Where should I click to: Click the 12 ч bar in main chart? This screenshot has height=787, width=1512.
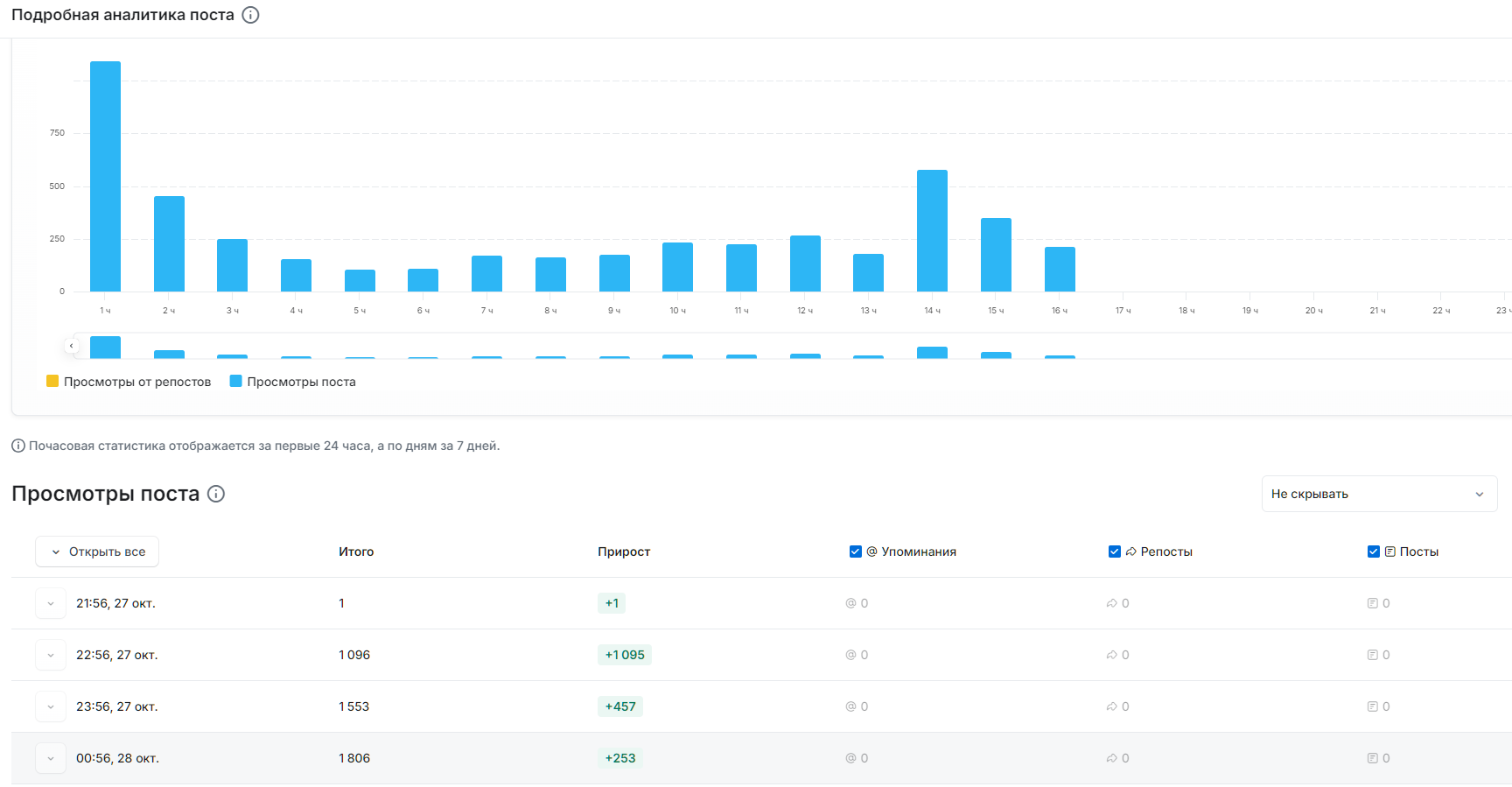pyautogui.click(x=805, y=264)
